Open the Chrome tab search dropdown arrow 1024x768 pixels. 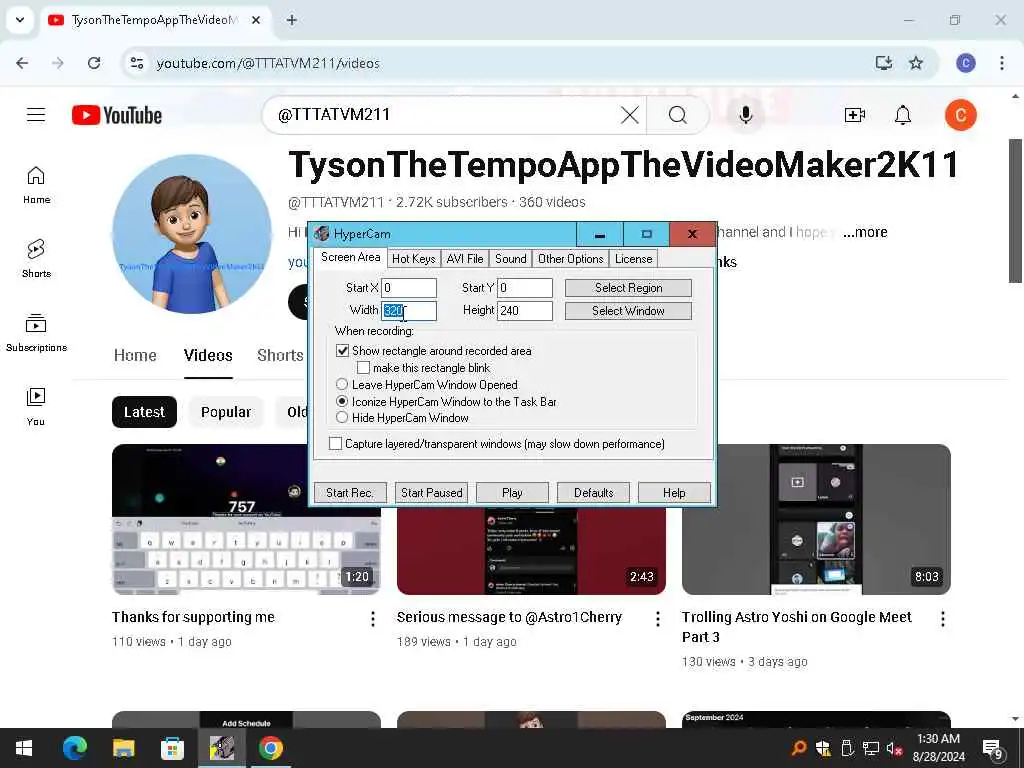click(20, 20)
